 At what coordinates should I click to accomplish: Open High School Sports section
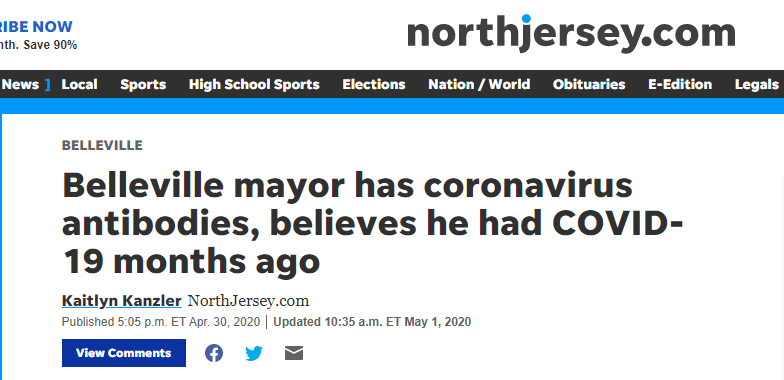pyautogui.click(x=254, y=84)
